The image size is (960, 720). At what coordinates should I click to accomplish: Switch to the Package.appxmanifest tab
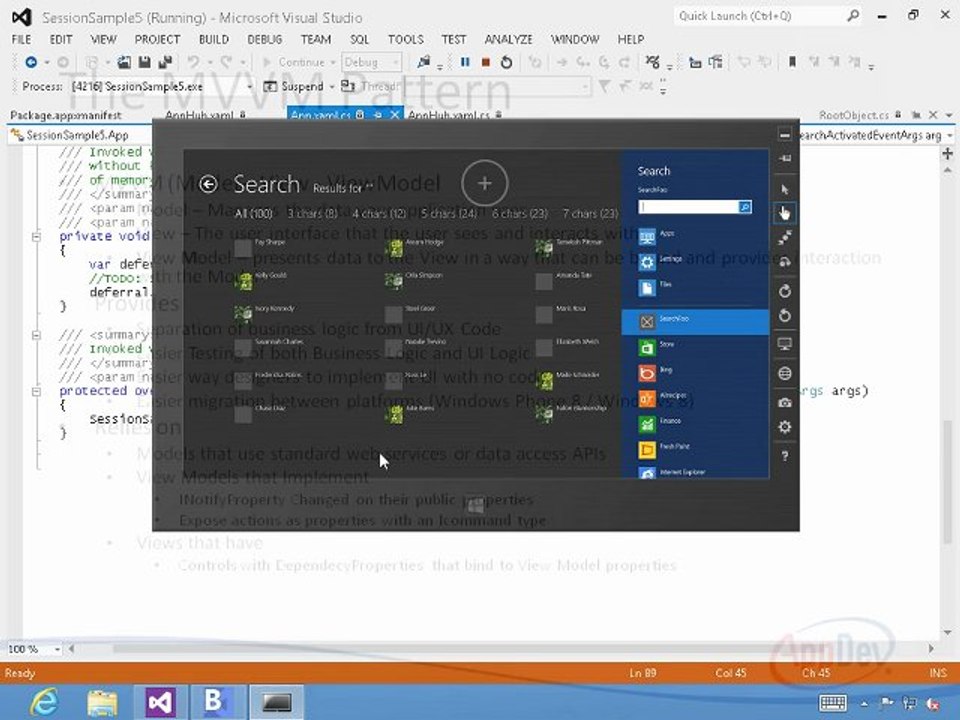click(x=66, y=115)
